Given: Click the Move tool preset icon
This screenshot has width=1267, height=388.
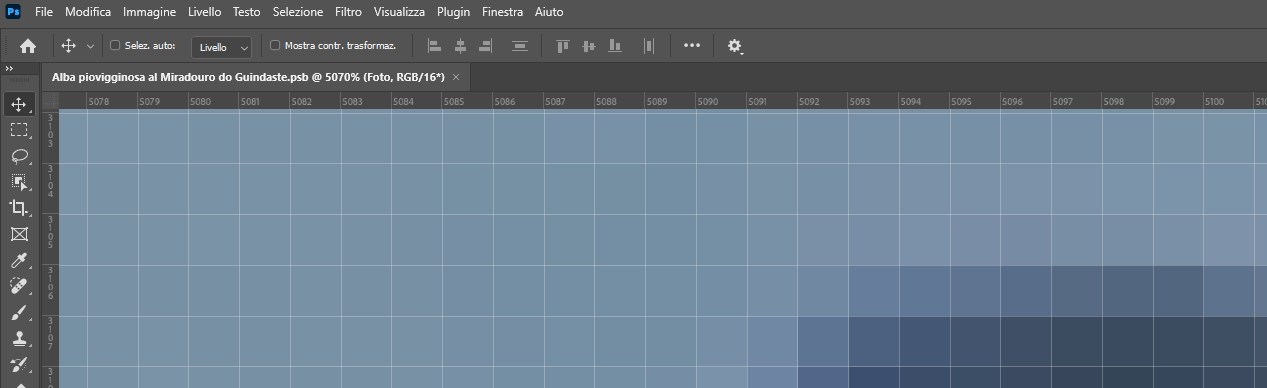Looking at the screenshot, I should 69,46.
